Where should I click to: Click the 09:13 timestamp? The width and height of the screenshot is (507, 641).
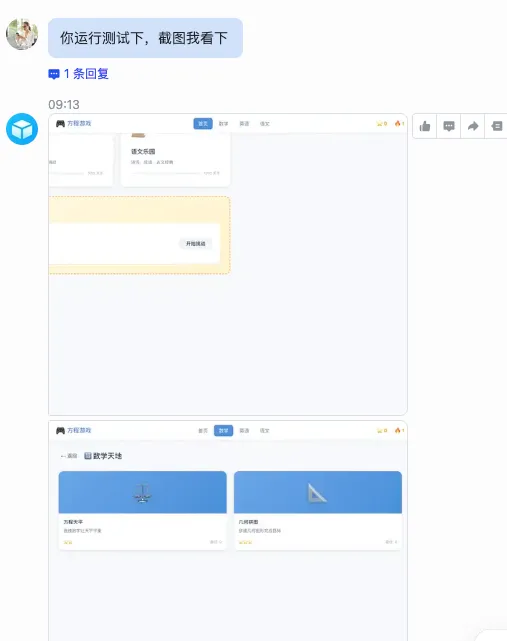(64, 105)
